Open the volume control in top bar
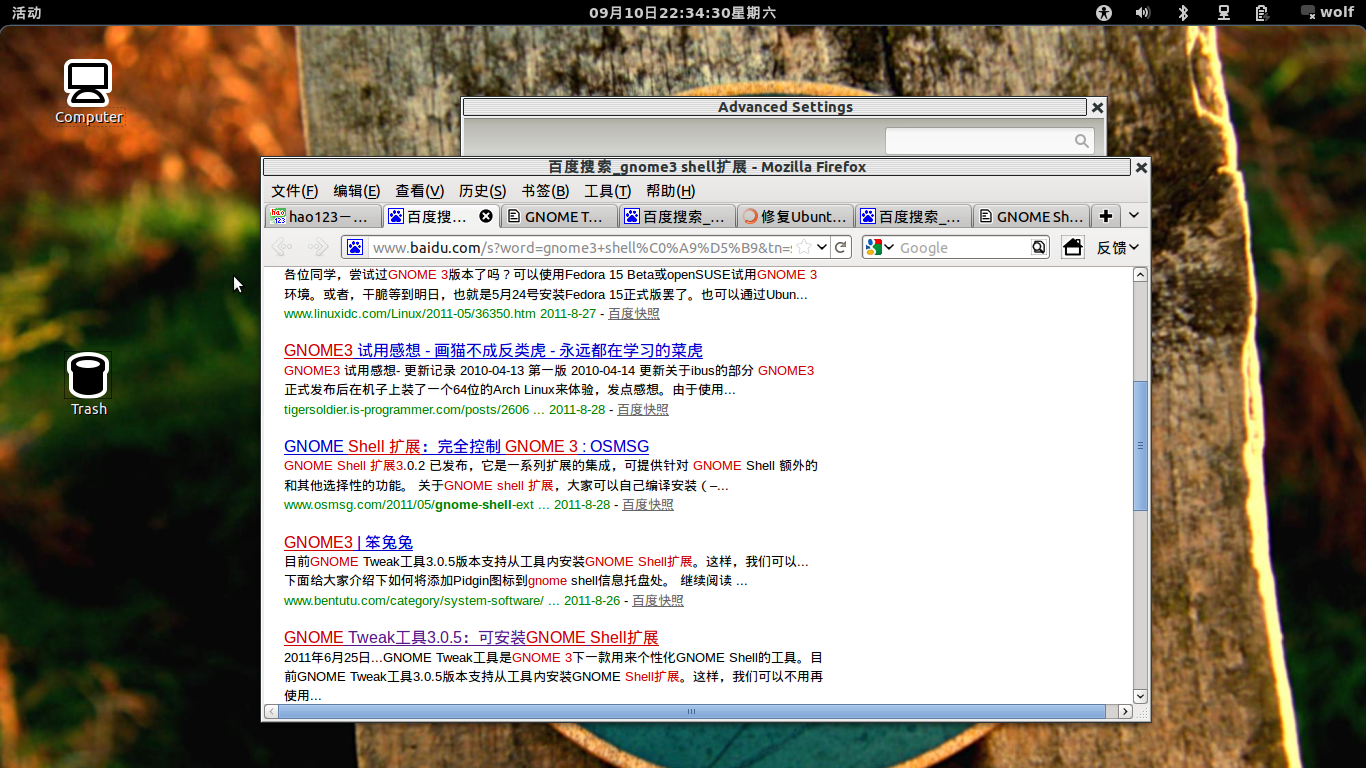Screen dimensions: 1366x768 (1143, 13)
